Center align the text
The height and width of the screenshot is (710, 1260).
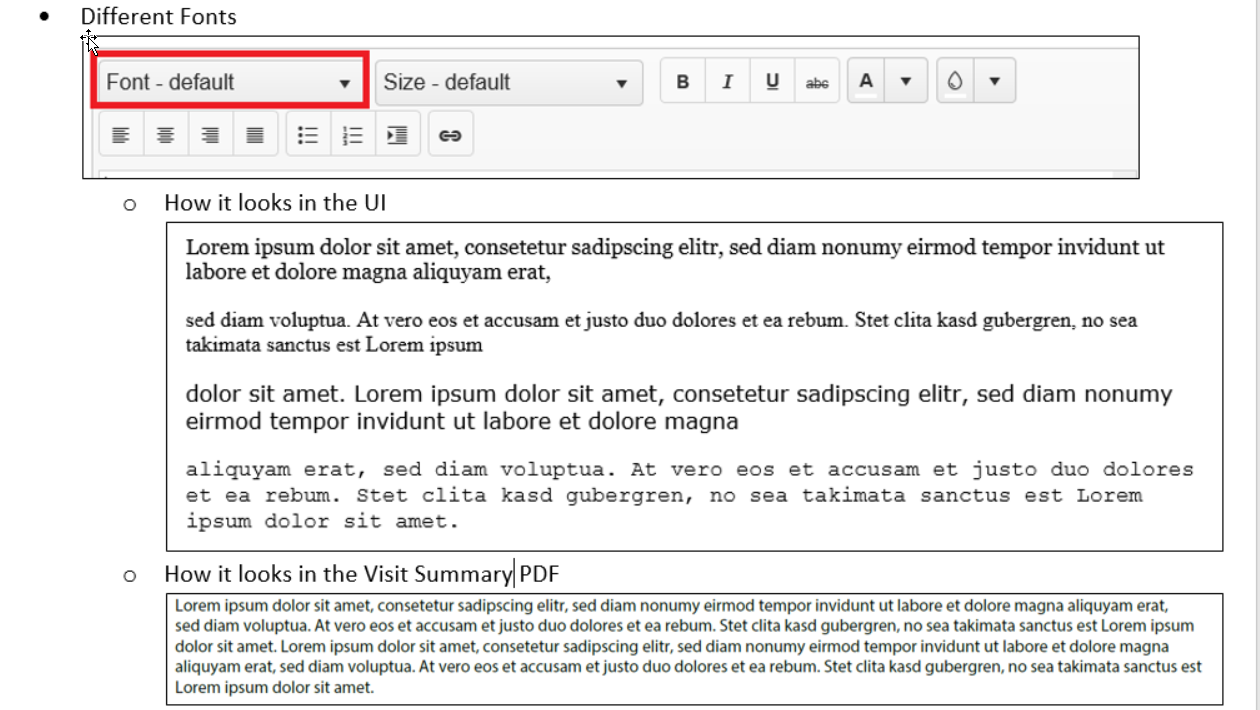pyautogui.click(x=166, y=135)
